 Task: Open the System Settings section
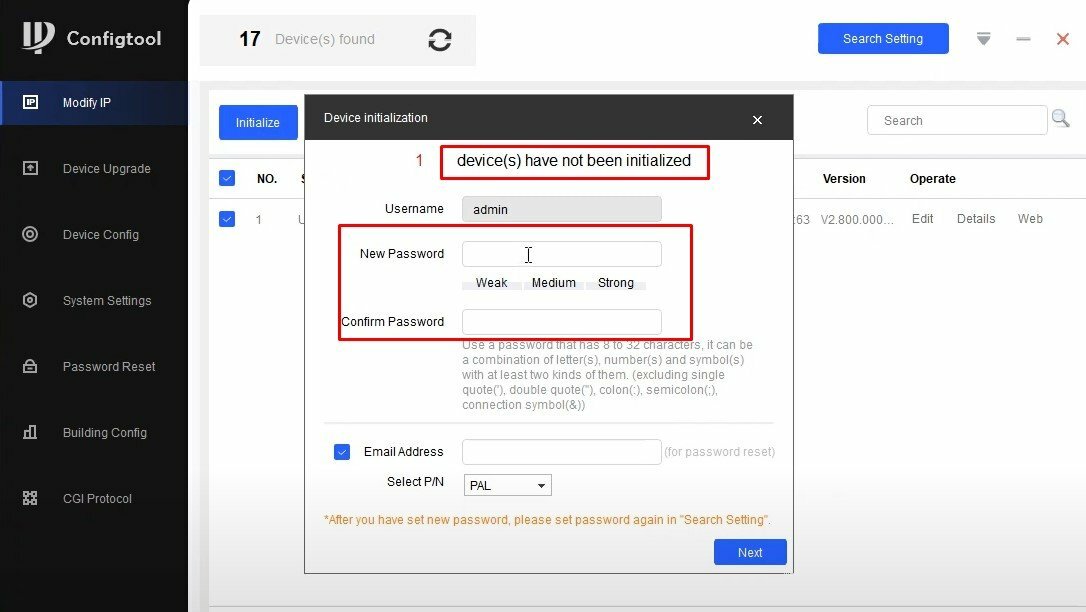pos(94,300)
